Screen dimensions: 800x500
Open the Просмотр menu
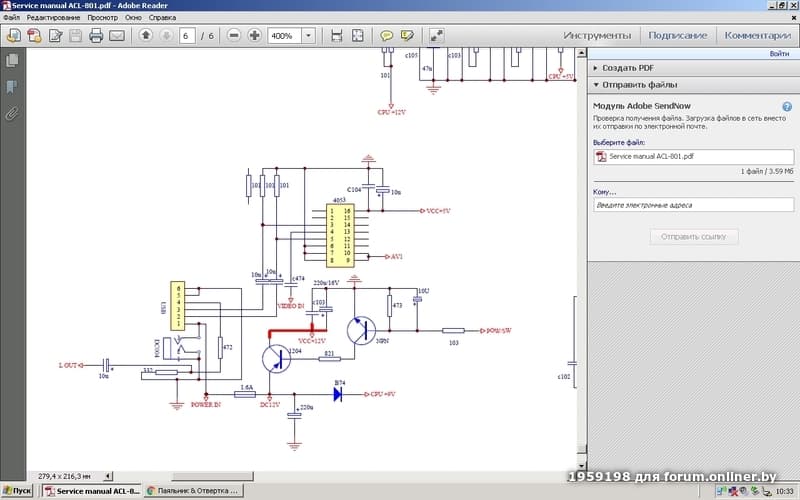click(102, 18)
